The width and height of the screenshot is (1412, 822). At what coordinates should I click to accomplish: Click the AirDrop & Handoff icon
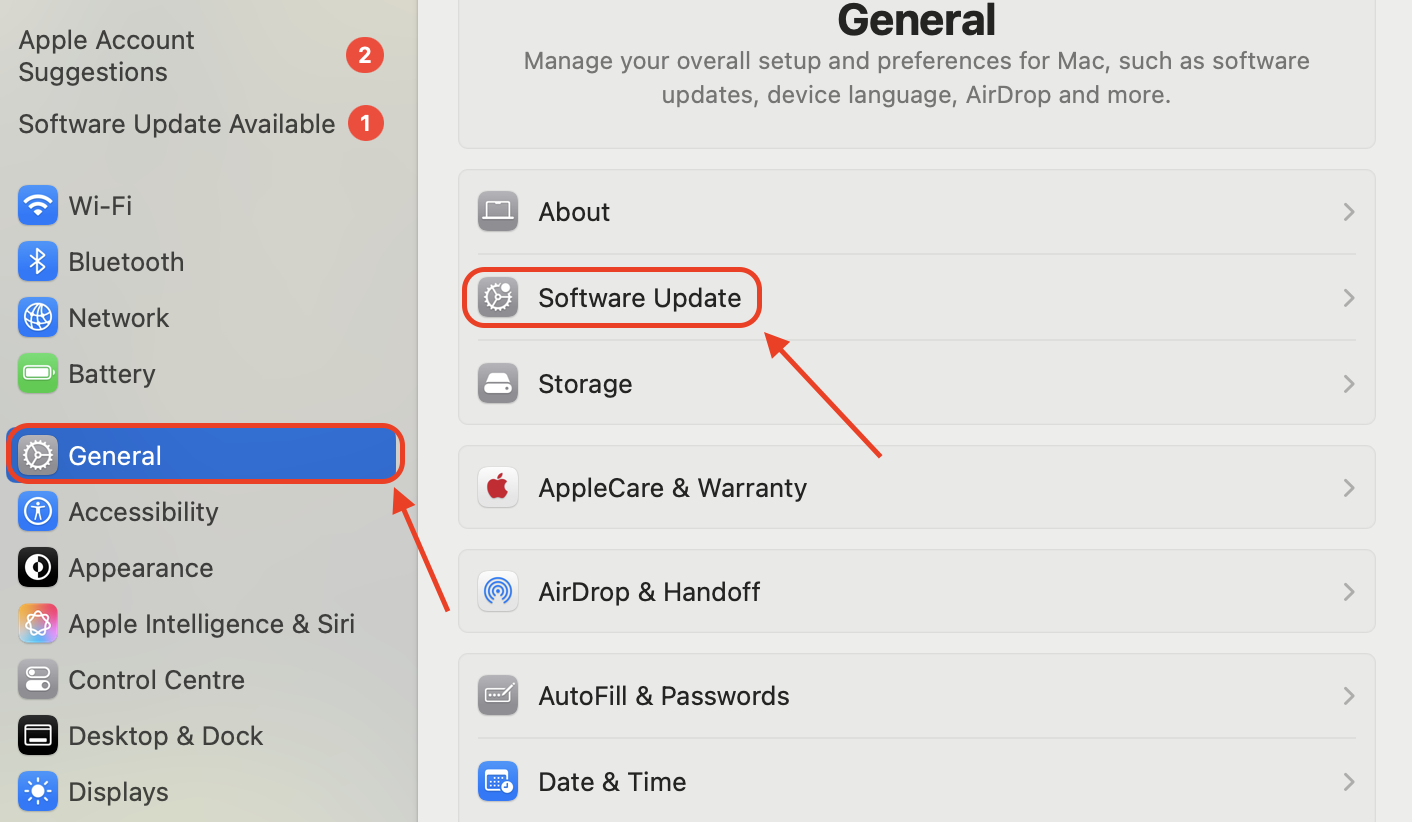point(498,591)
